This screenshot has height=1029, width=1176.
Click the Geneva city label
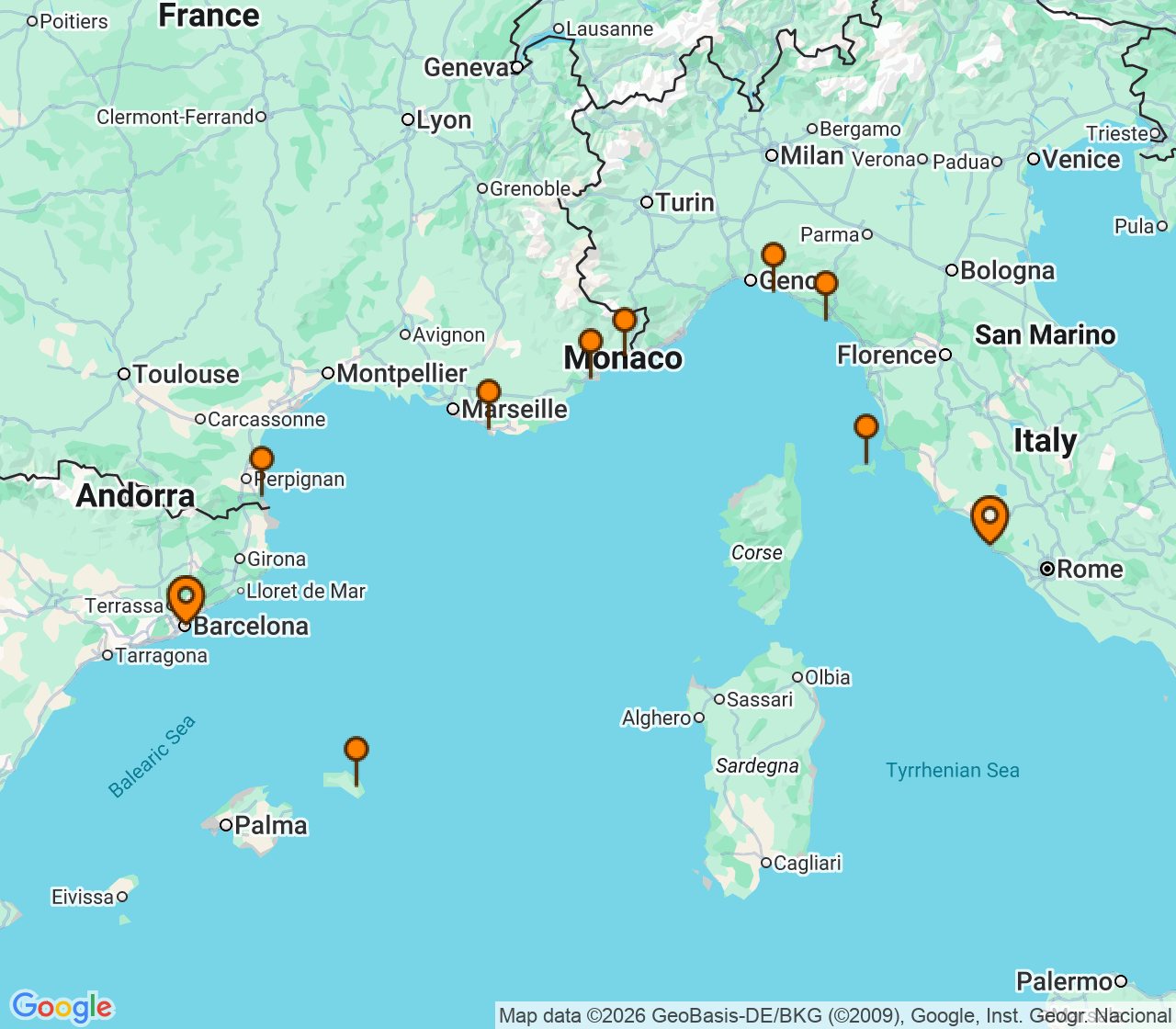[467, 67]
